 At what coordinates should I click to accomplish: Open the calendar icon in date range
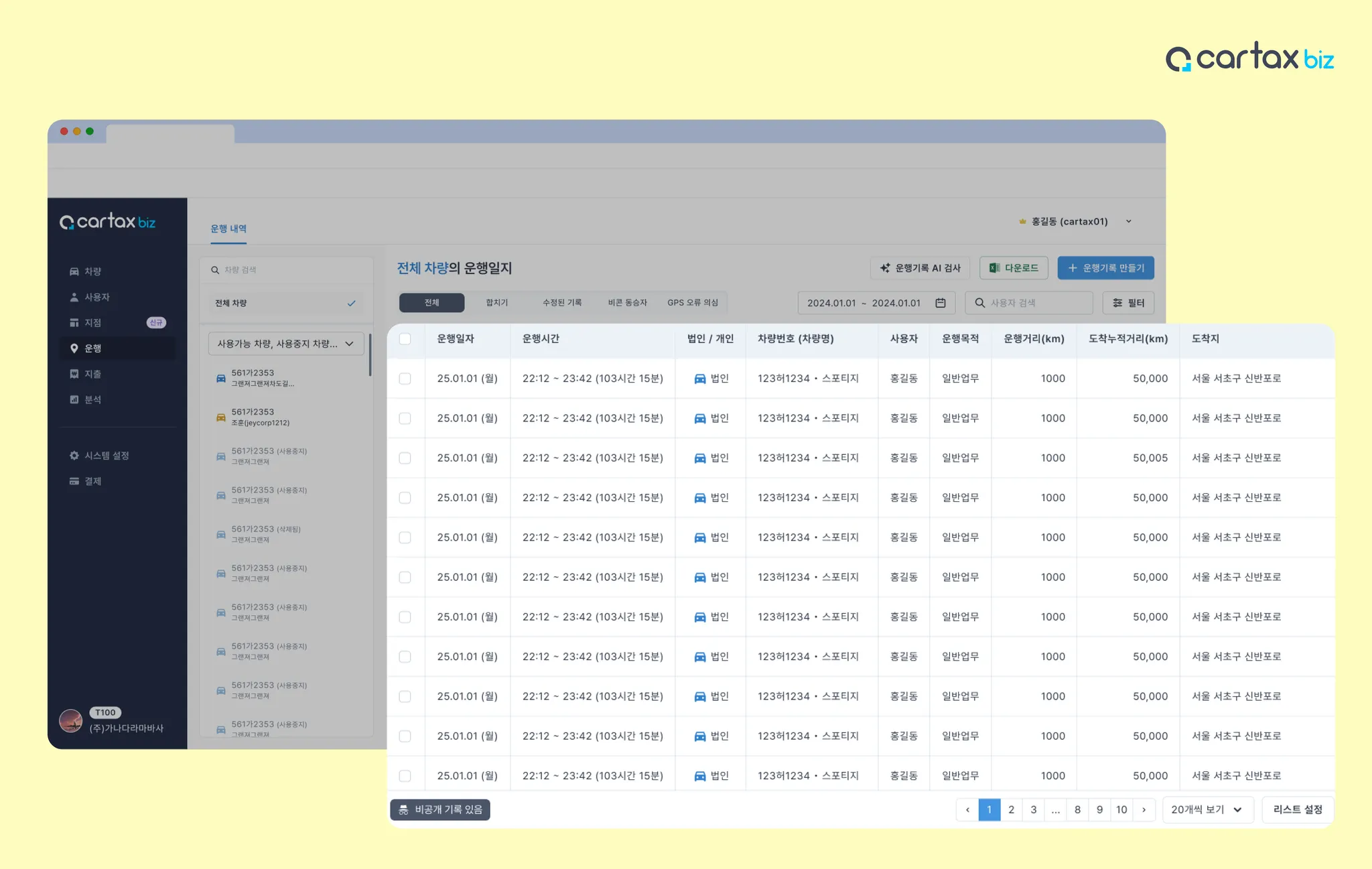click(941, 303)
